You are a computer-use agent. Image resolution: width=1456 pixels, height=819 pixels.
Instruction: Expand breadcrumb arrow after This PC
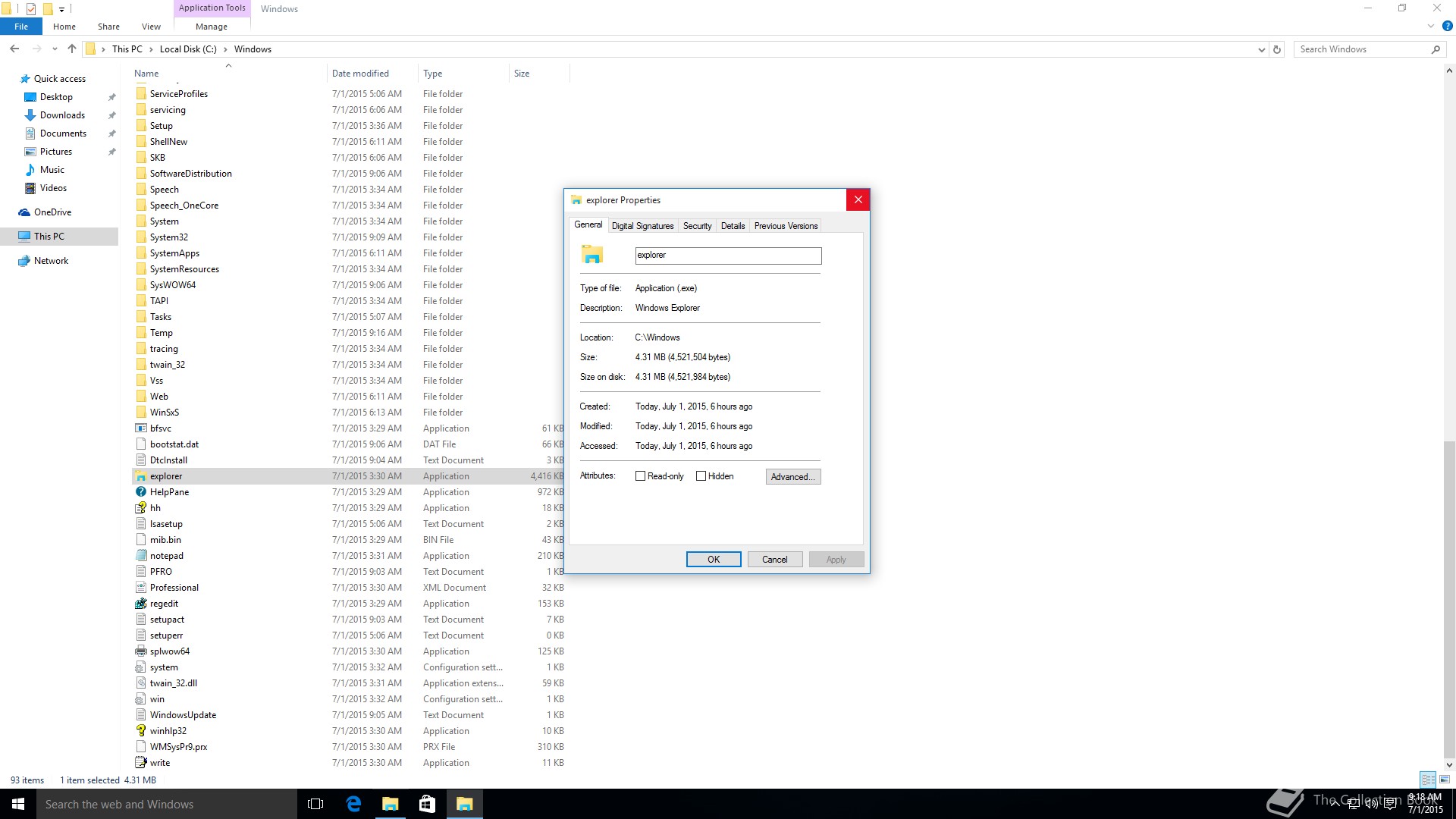[x=151, y=49]
